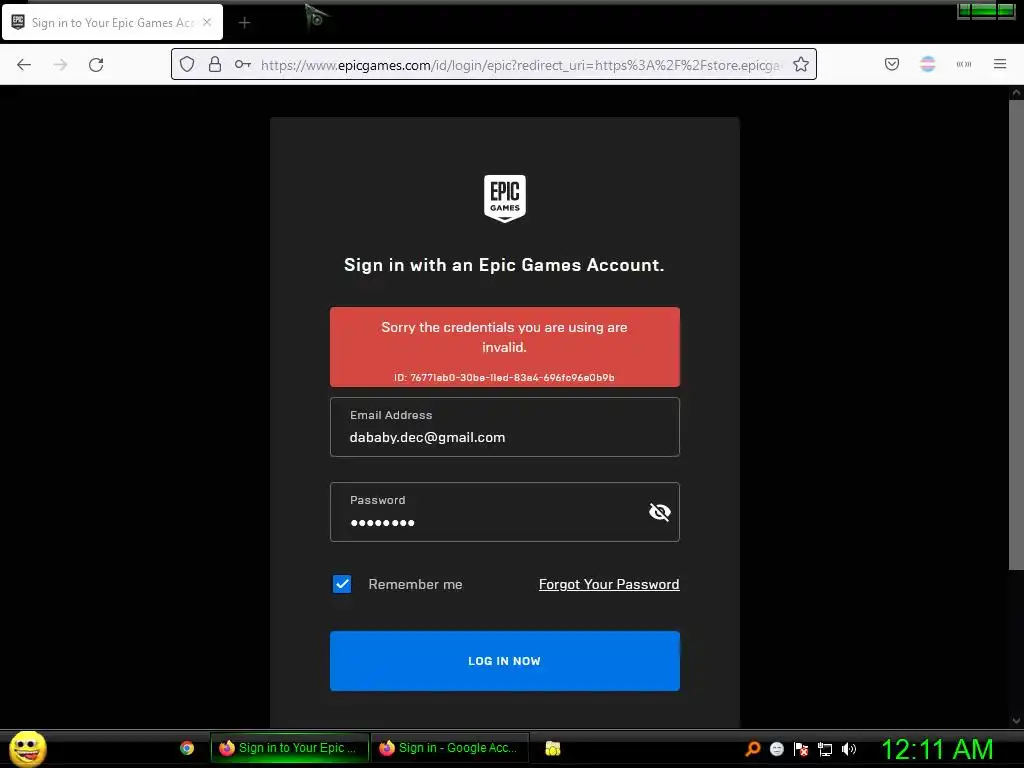Open the white round tray icon
Screen dimensions: 1024x768
(x=776, y=749)
